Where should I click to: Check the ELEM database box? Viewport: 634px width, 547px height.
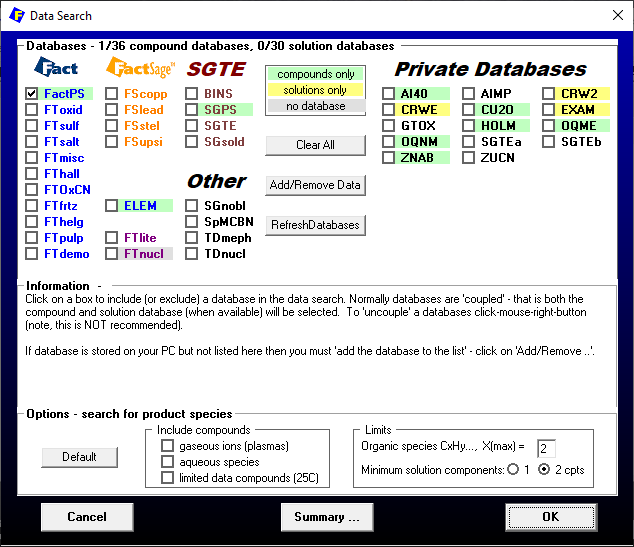click(112, 206)
